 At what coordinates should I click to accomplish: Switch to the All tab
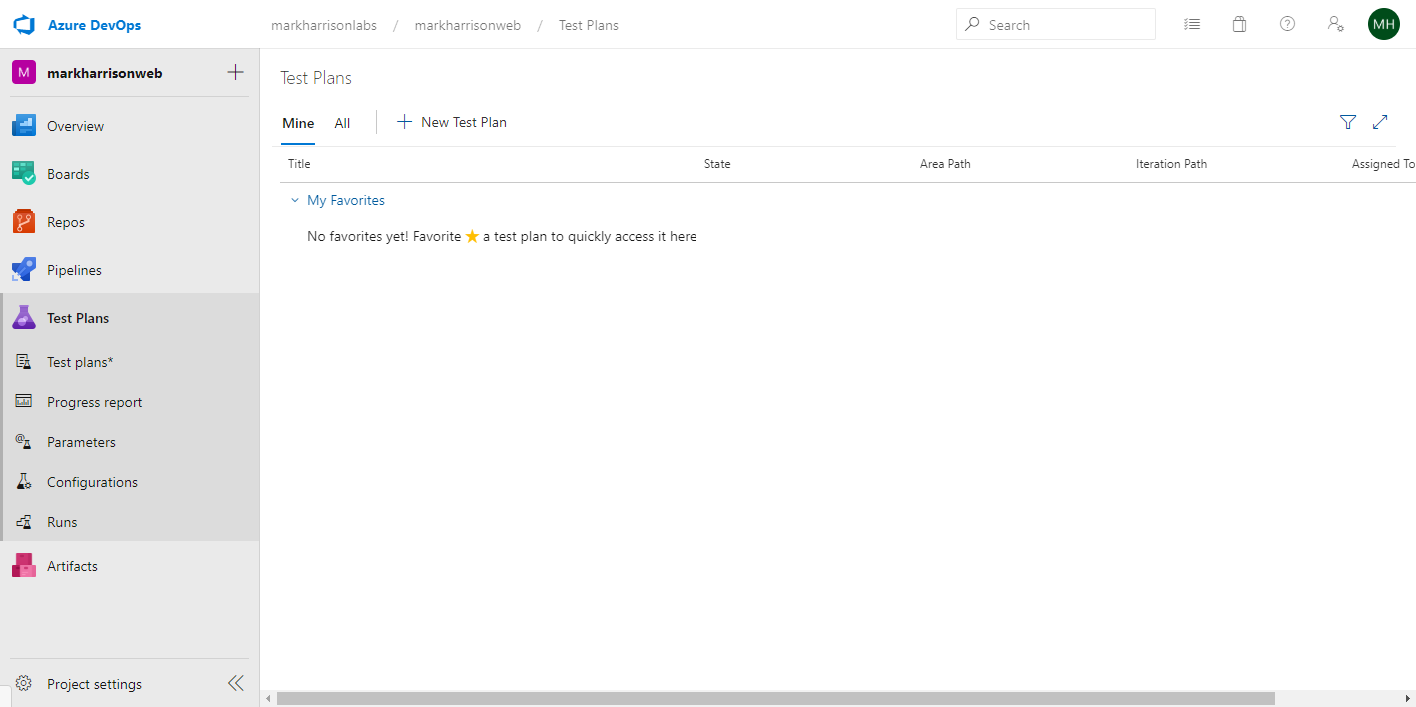click(x=342, y=123)
